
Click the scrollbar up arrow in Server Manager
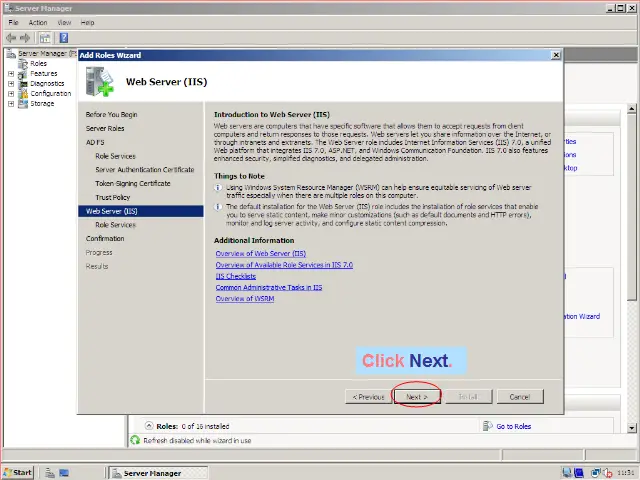(x=632, y=109)
